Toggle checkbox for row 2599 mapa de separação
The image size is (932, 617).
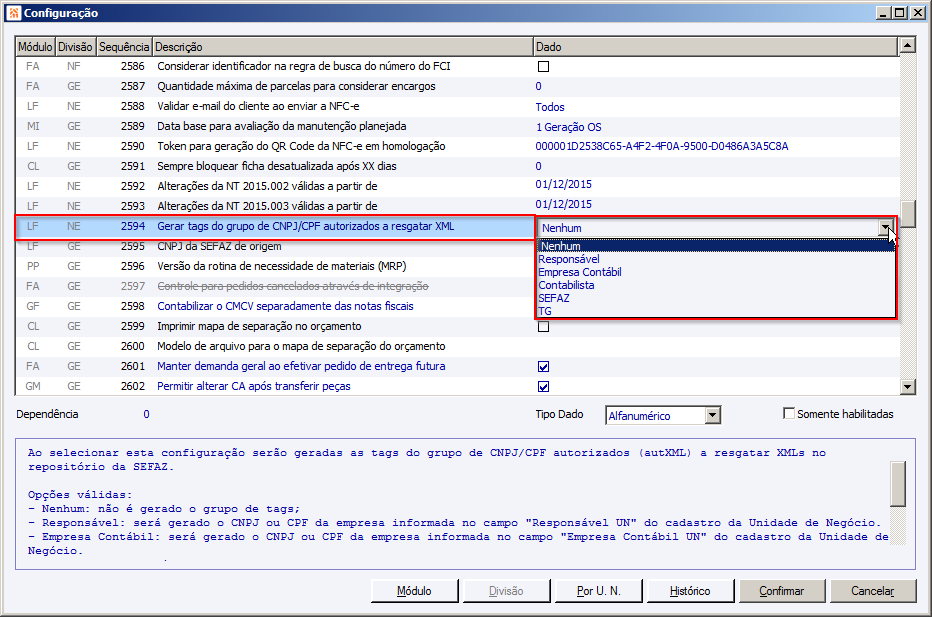(543, 326)
